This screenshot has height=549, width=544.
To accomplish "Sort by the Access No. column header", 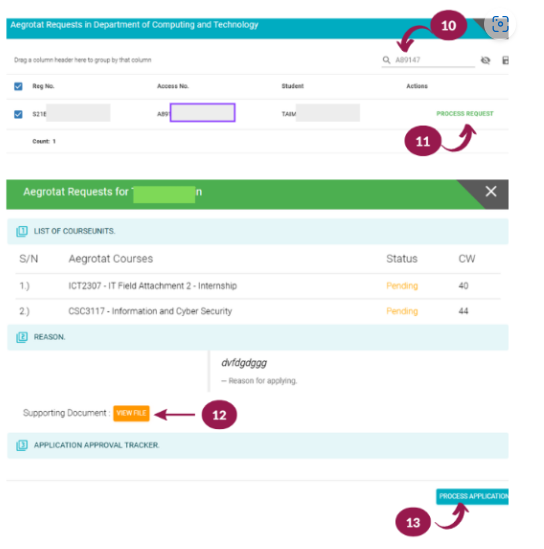I will coord(173,86).
